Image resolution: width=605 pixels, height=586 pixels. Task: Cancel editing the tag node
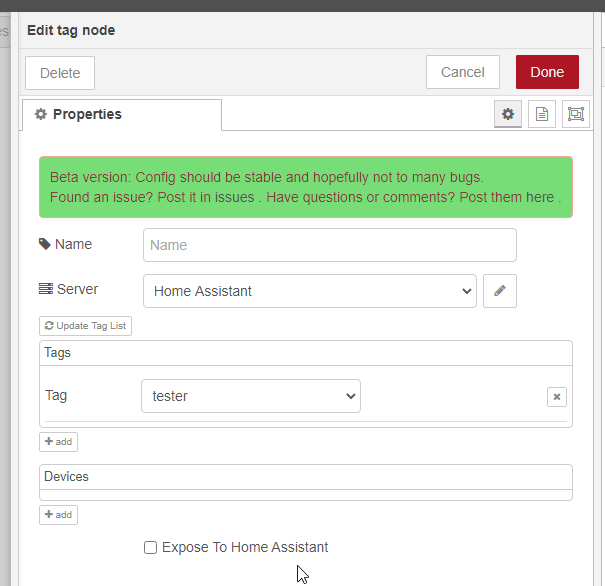pyautogui.click(x=463, y=72)
